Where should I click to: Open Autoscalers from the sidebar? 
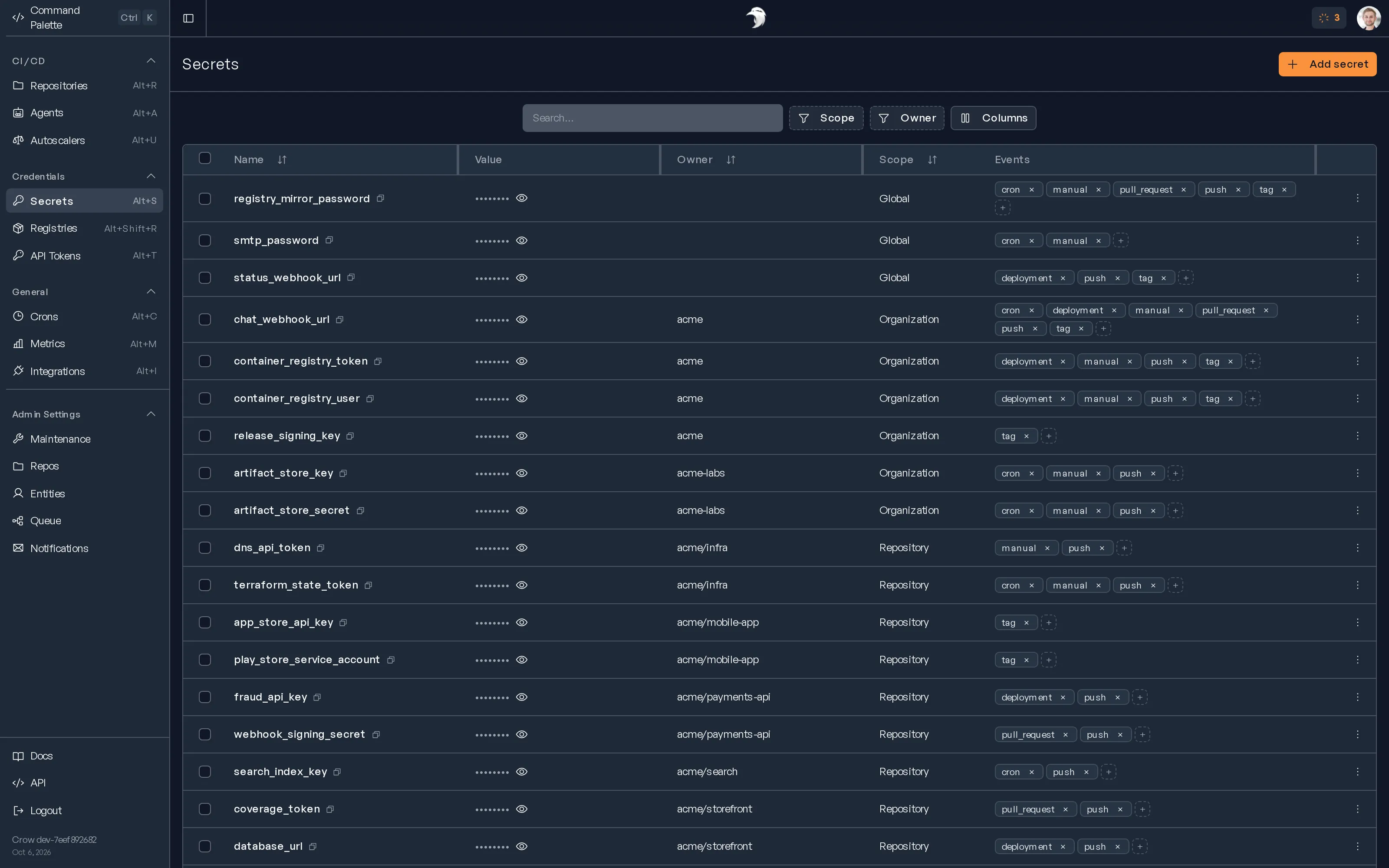coord(84,140)
